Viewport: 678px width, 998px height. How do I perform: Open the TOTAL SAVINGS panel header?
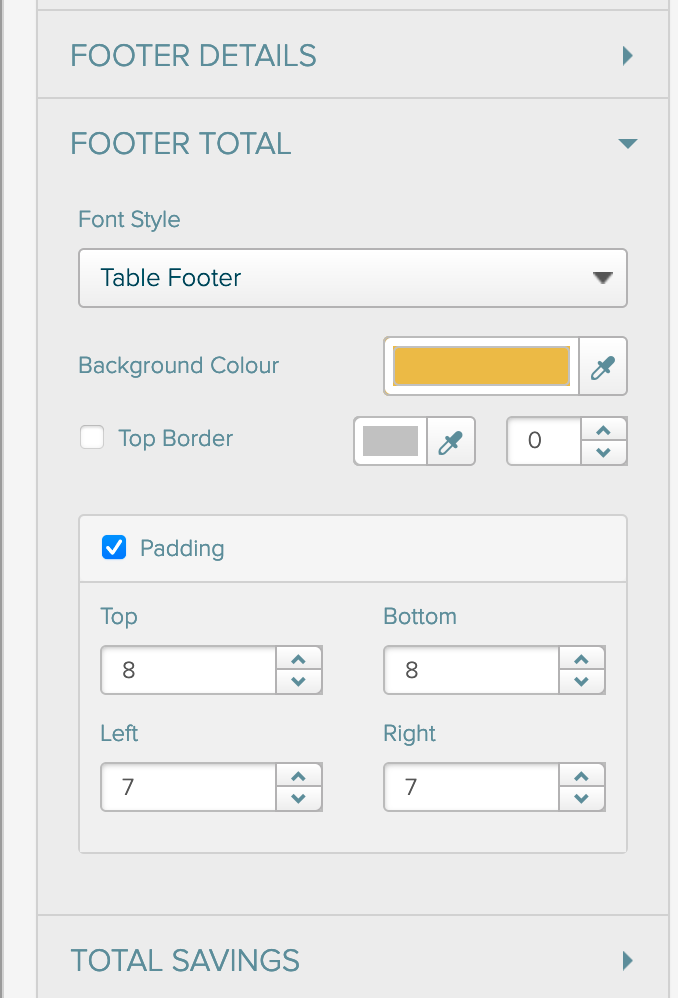click(x=353, y=957)
